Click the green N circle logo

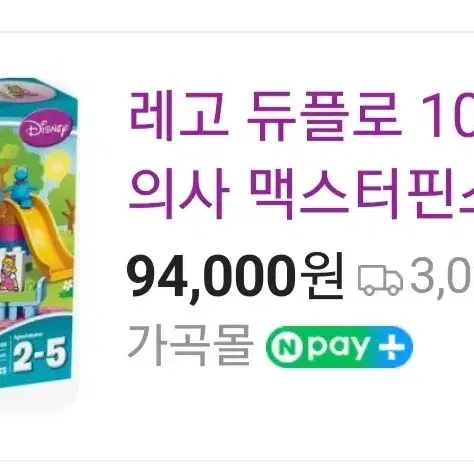click(x=287, y=347)
